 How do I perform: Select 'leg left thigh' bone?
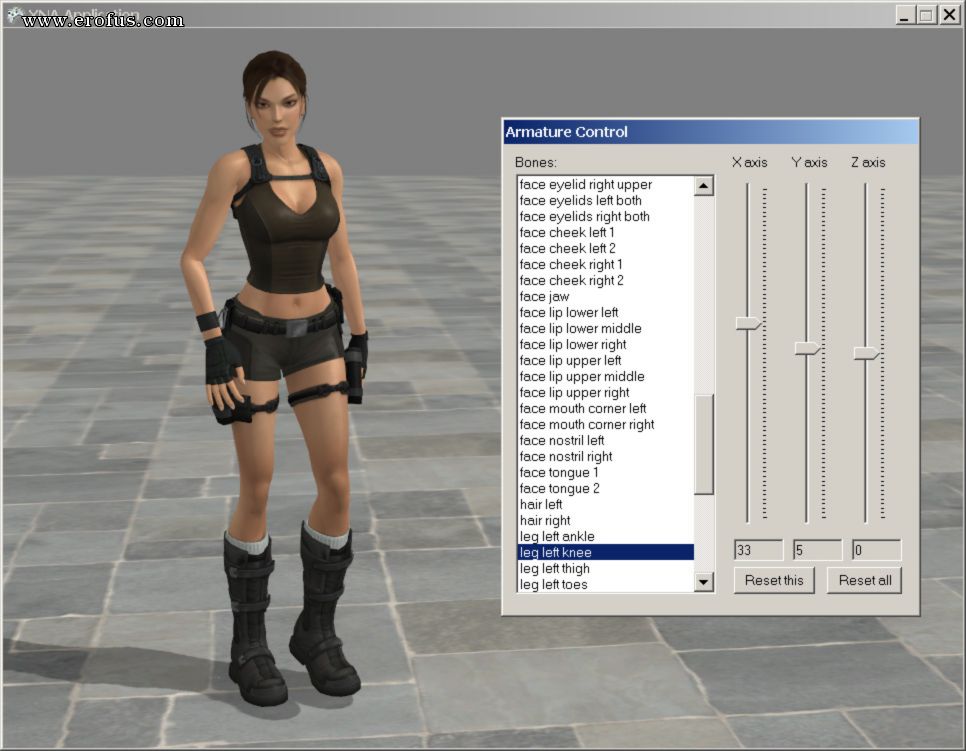coord(606,569)
